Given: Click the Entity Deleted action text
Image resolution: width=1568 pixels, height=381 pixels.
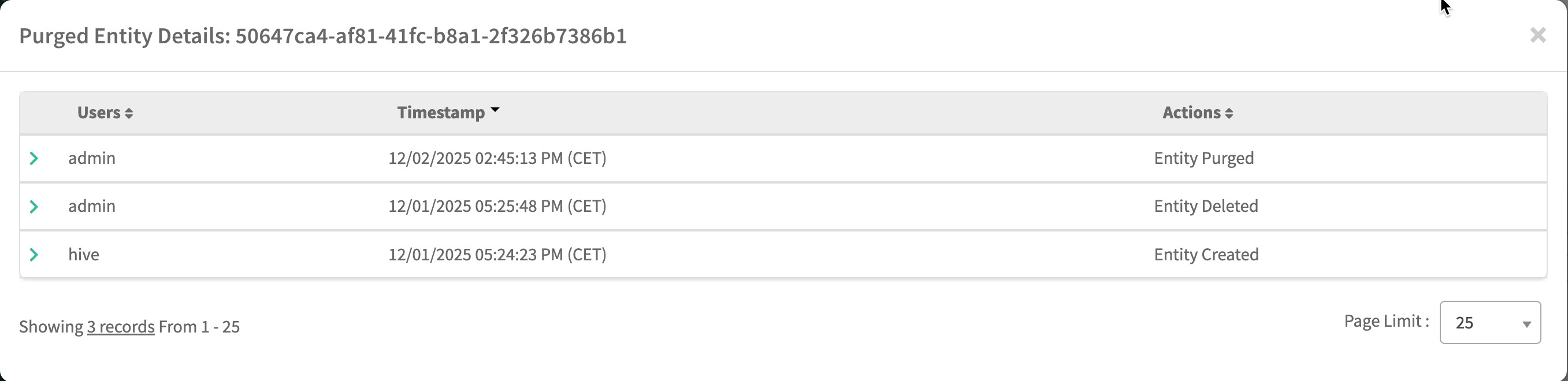Looking at the screenshot, I should coord(1206,206).
